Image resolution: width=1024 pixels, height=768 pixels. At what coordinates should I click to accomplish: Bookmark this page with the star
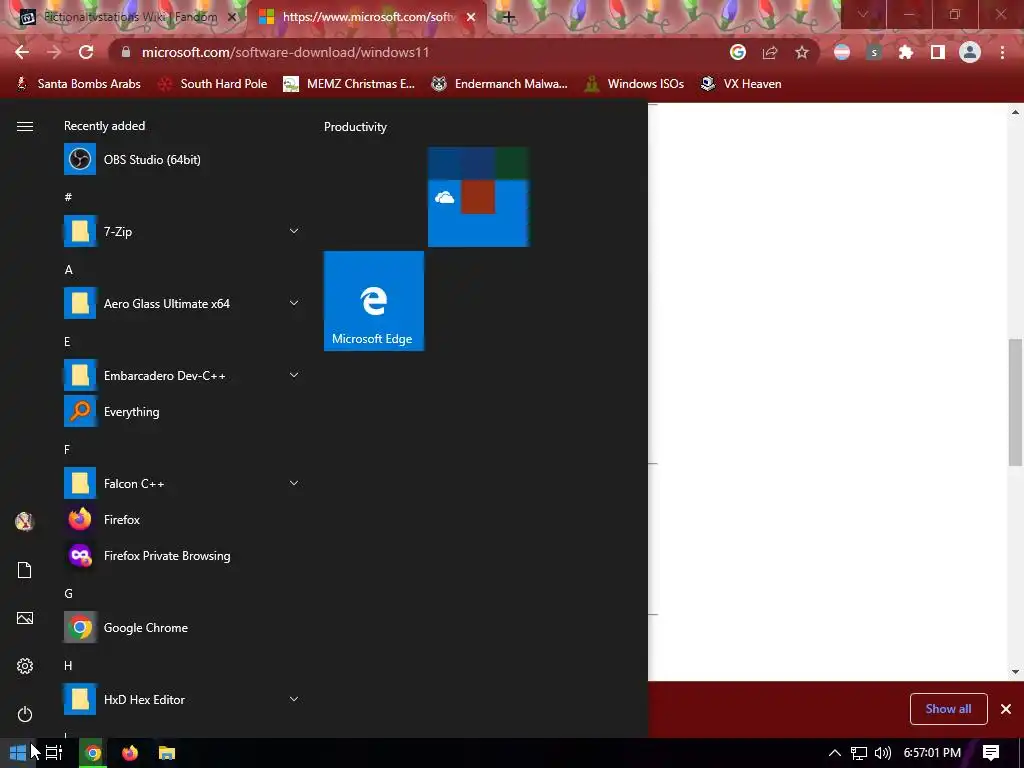click(x=802, y=52)
